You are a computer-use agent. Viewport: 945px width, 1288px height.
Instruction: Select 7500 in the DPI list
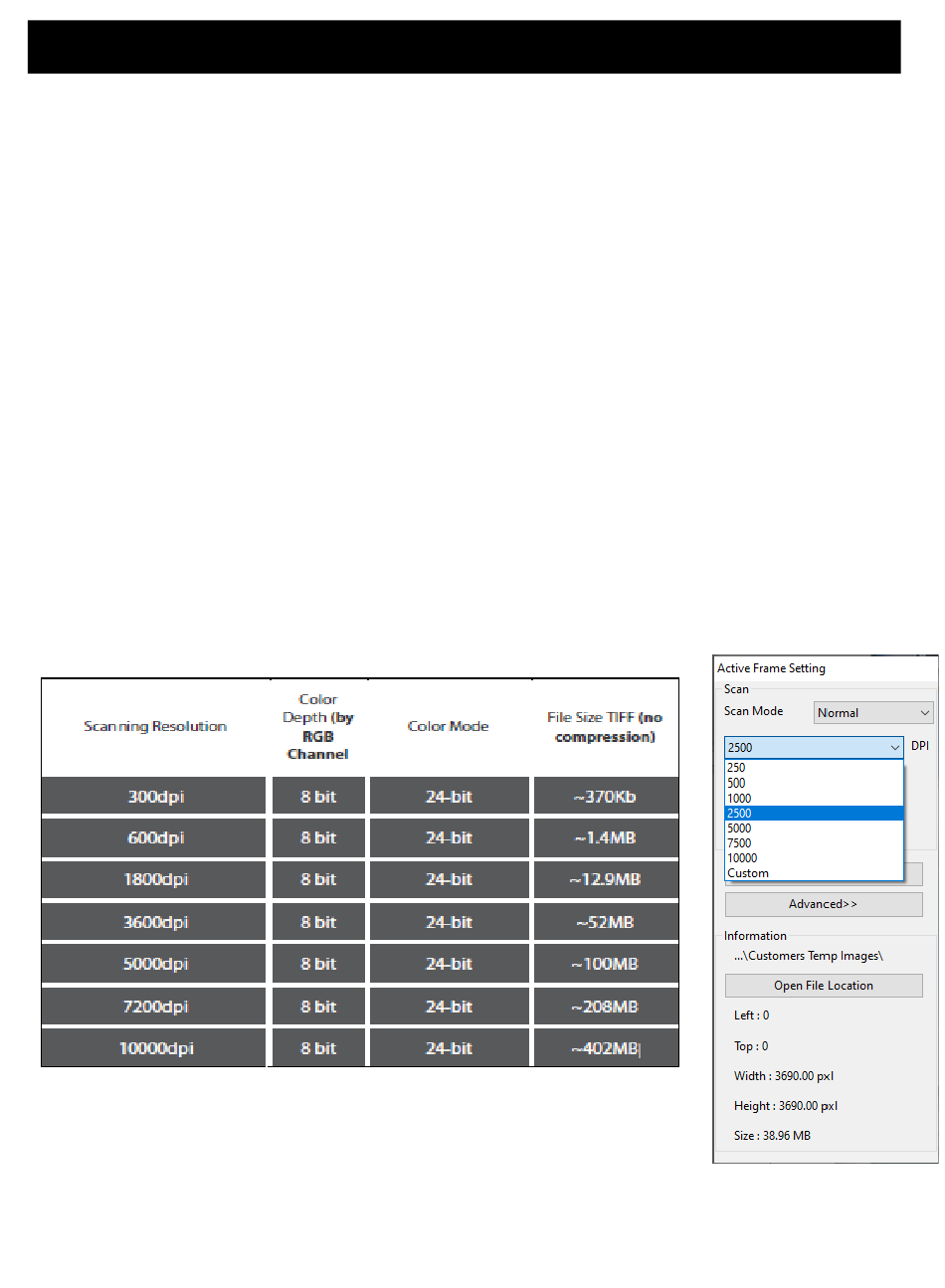coord(814,842)
